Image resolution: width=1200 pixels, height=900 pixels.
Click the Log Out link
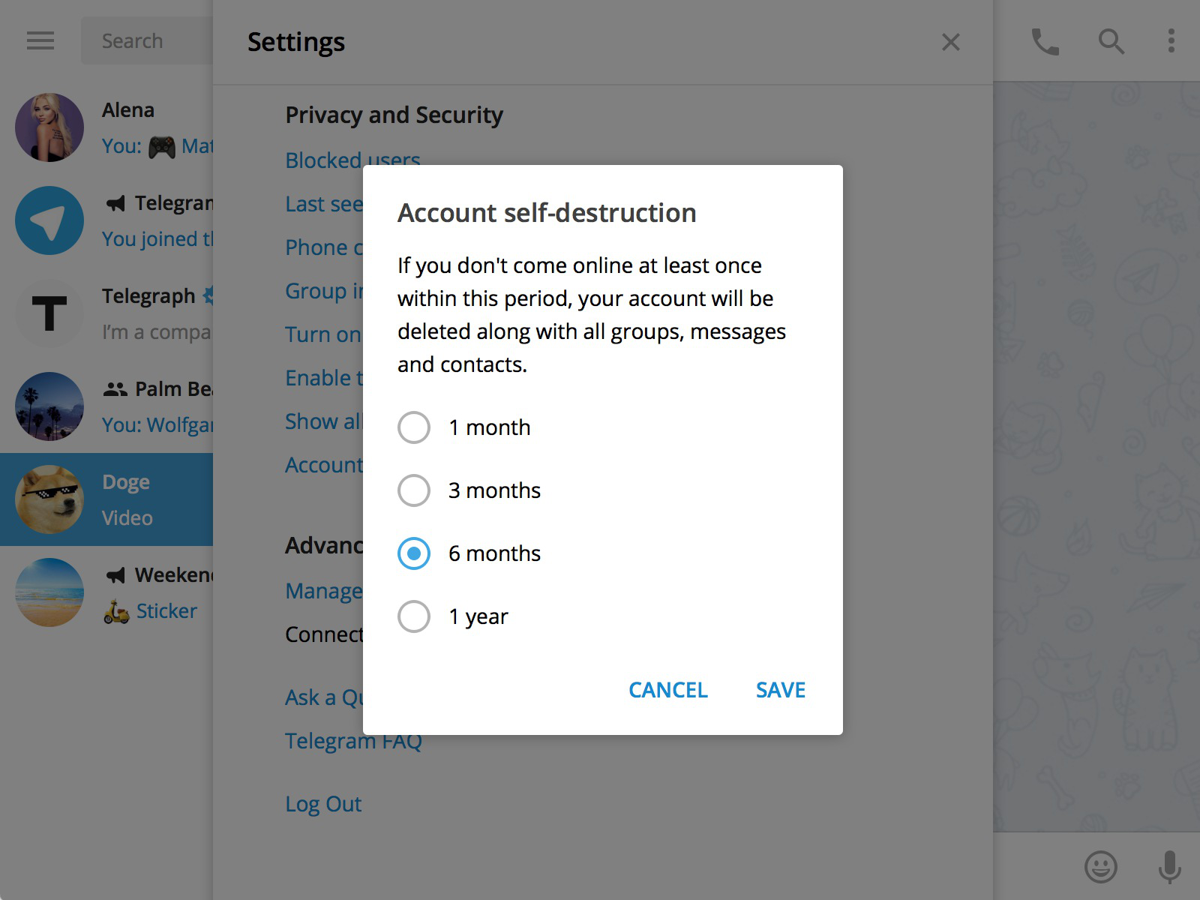[x=323, y=804]
